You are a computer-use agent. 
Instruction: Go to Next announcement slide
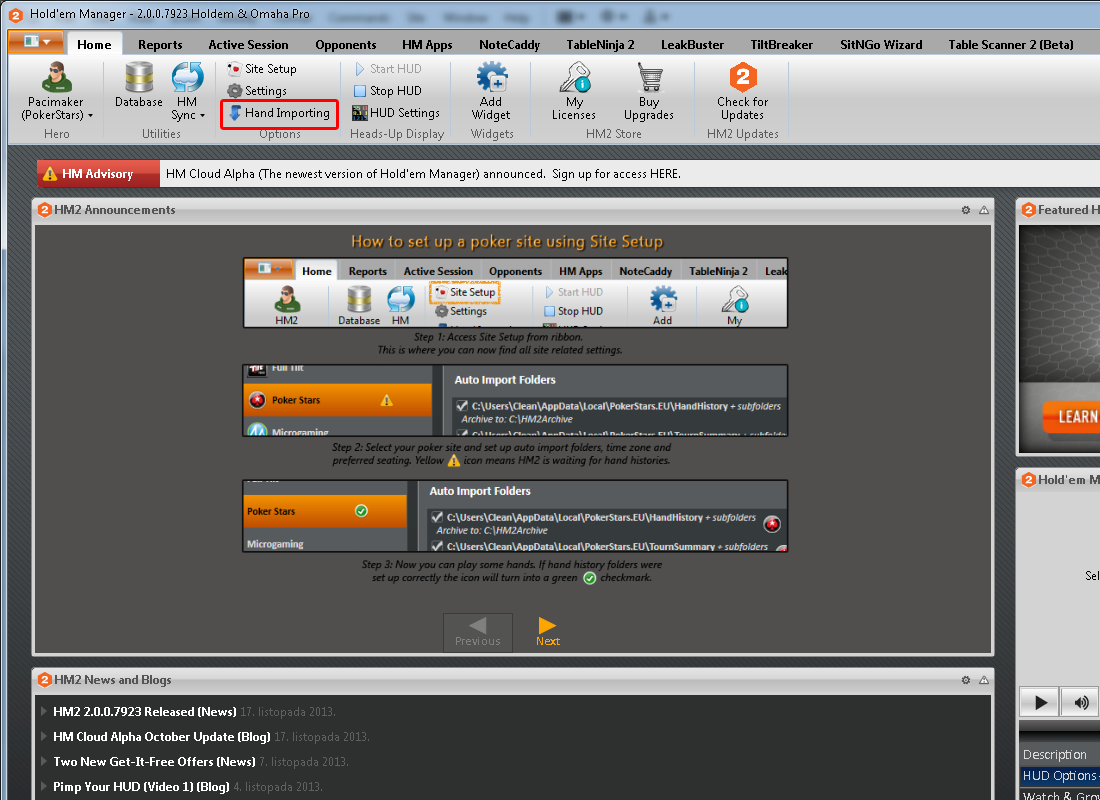[x=547, y=632]
